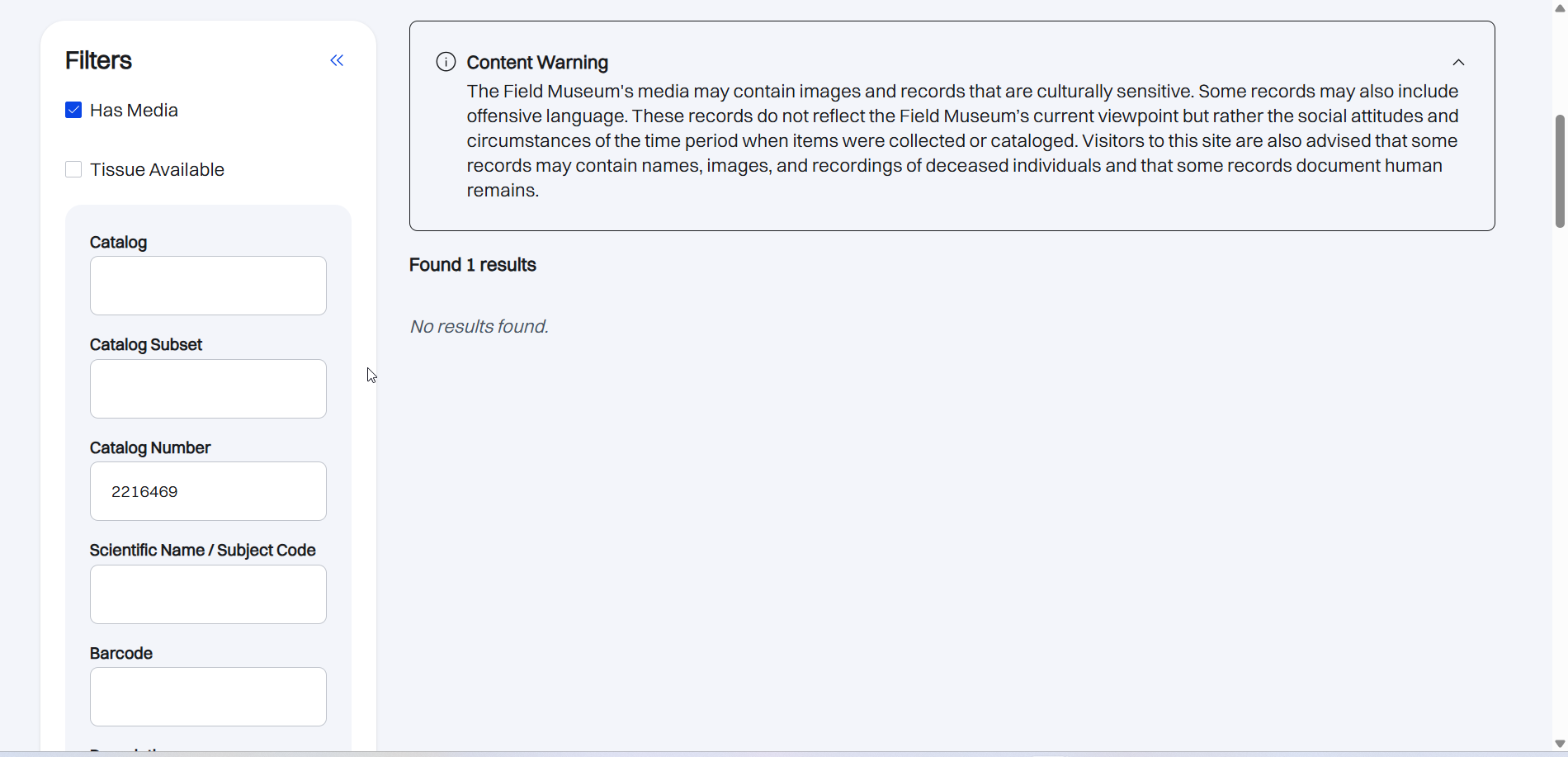Click the Tissue Available label text

(157, 170)
